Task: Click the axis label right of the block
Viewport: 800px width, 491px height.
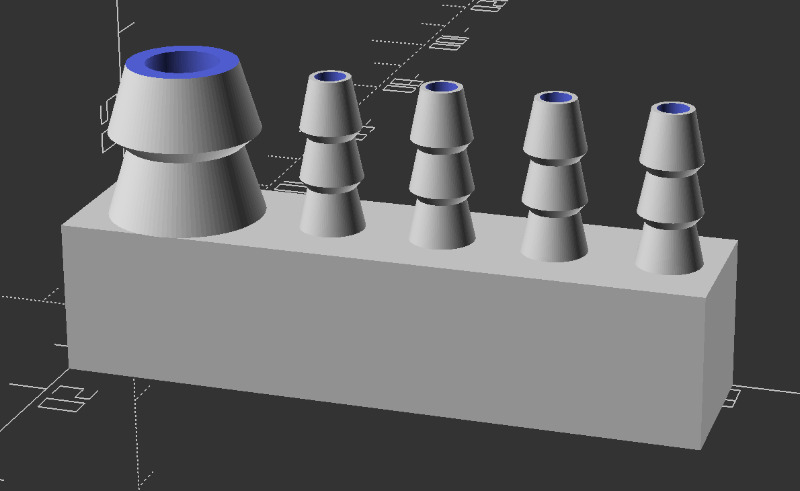Action: (x=731, y=395)
